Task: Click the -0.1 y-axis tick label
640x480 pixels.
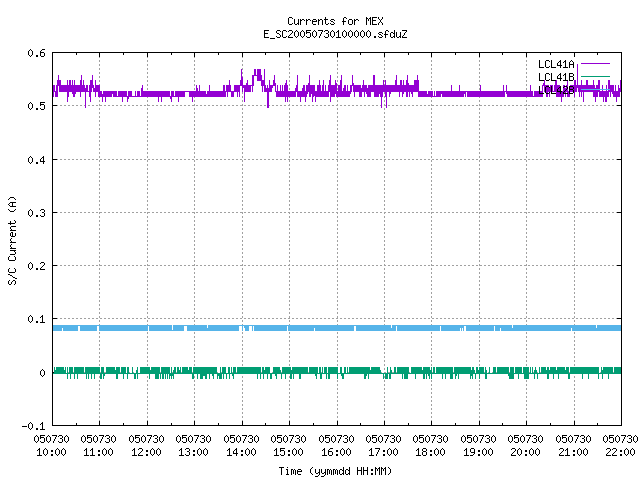Action: (33, 426)
